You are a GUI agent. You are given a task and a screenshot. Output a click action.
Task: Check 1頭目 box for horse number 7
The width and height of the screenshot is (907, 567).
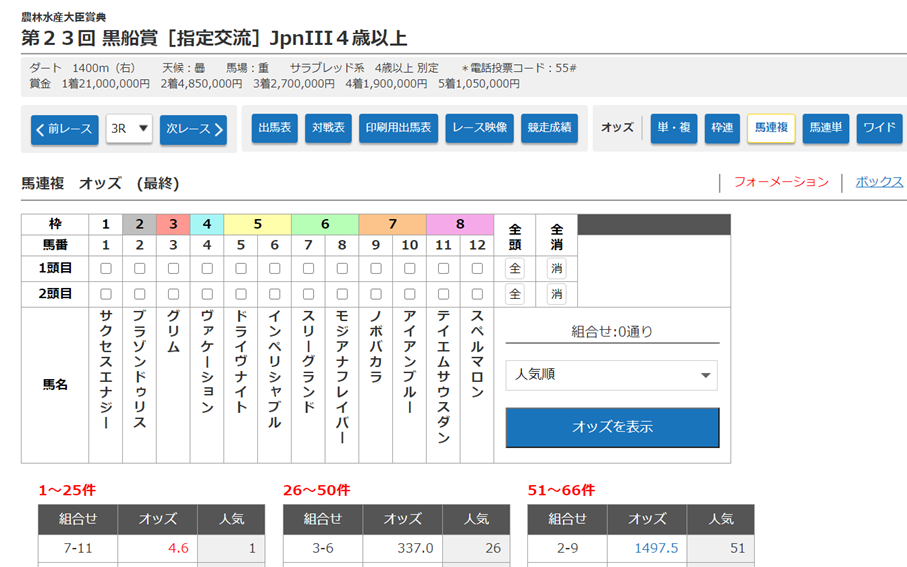click(x=308, y=268)
